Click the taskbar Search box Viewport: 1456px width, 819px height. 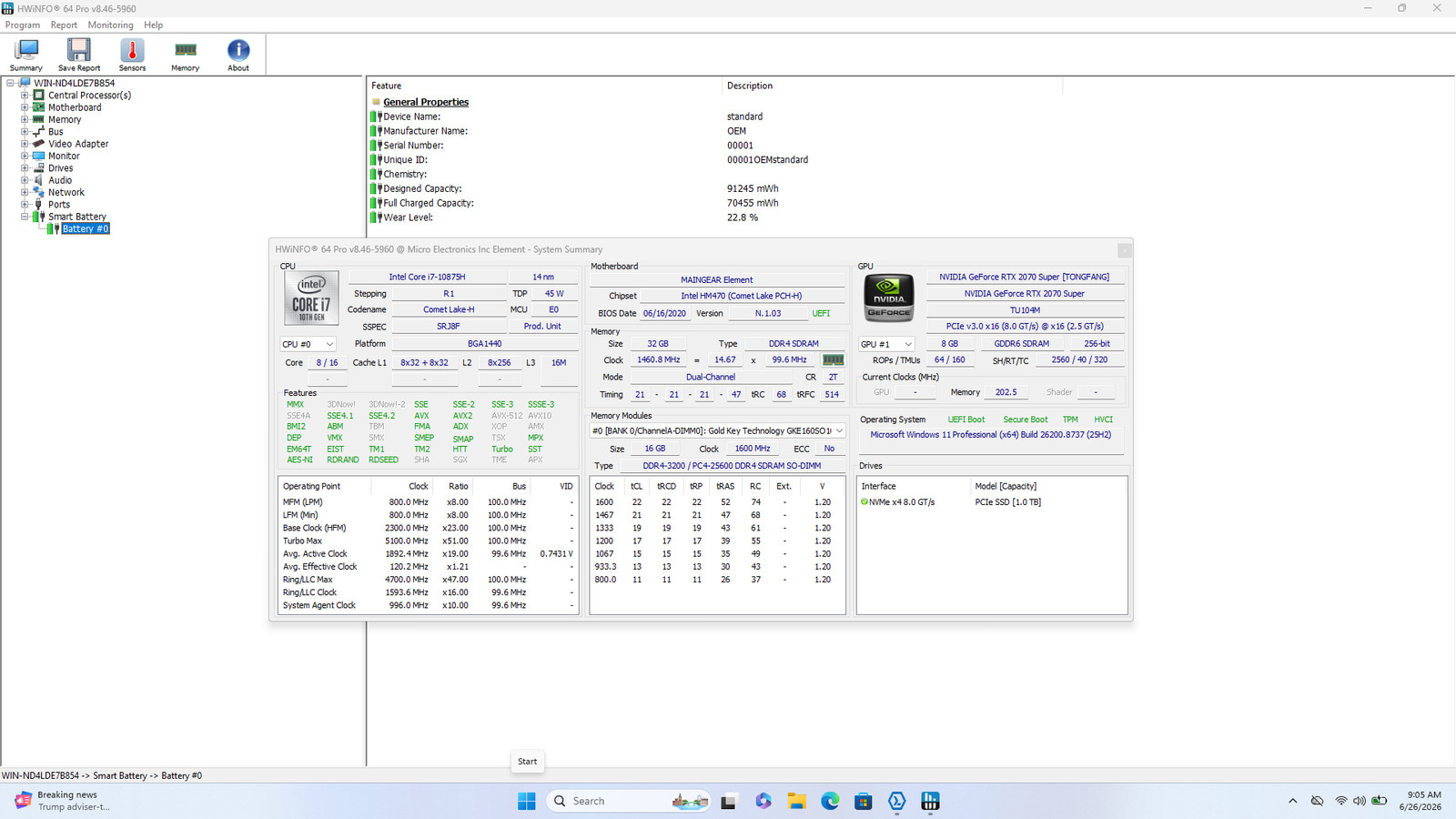click(628, 801)
